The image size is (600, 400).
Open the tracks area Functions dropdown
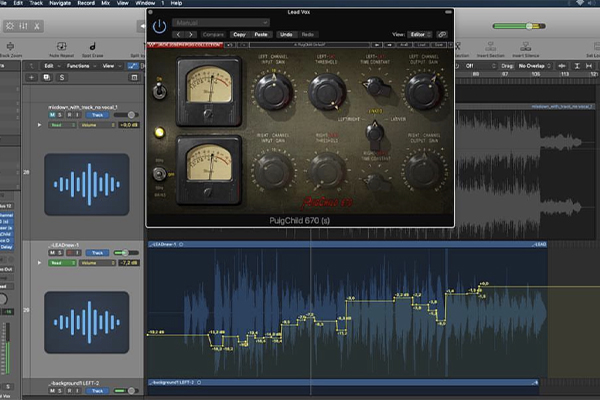(x=81, y=66)
